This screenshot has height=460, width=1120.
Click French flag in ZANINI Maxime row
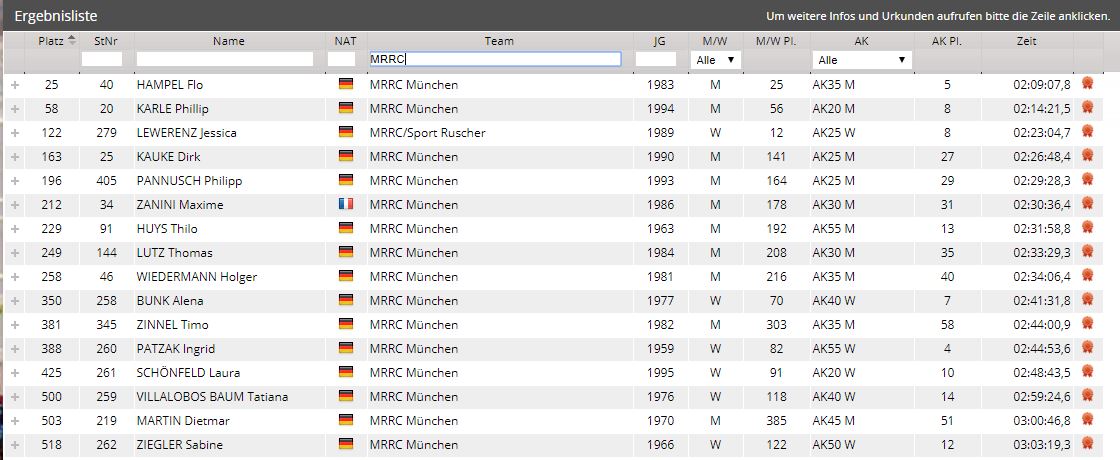346,204
